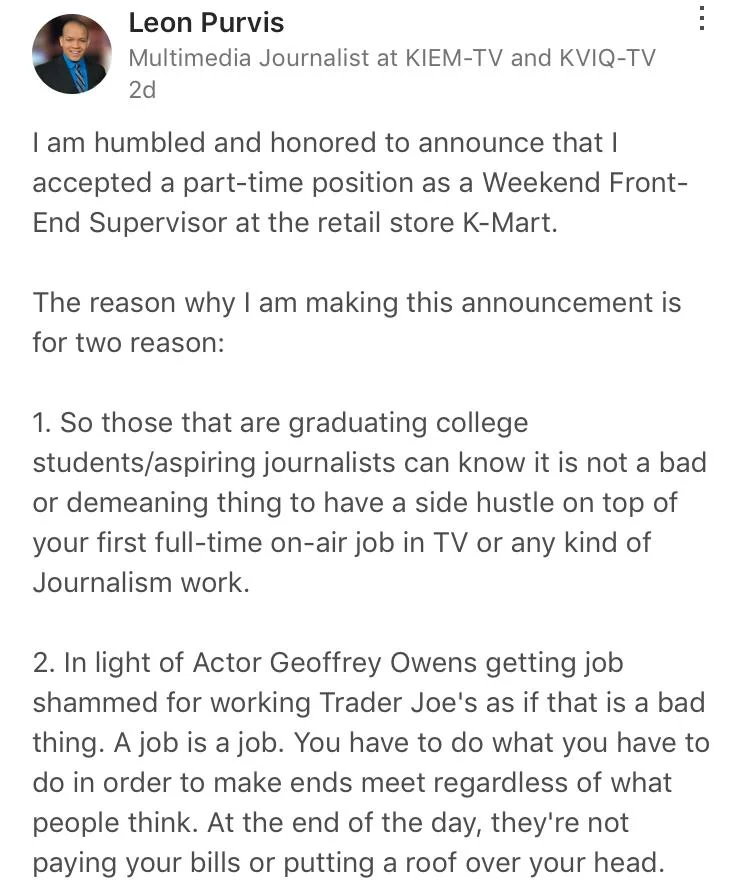Select the 'humbled and honored' opening line
Viewport: 750px width, 887px height.
[325, 143]
